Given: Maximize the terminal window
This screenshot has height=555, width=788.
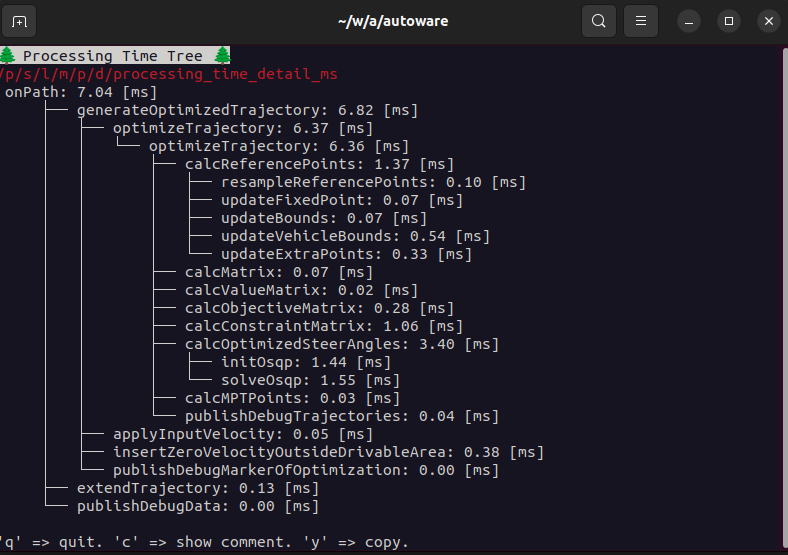Looking at the screenshot, I should (x=729, y=21).
